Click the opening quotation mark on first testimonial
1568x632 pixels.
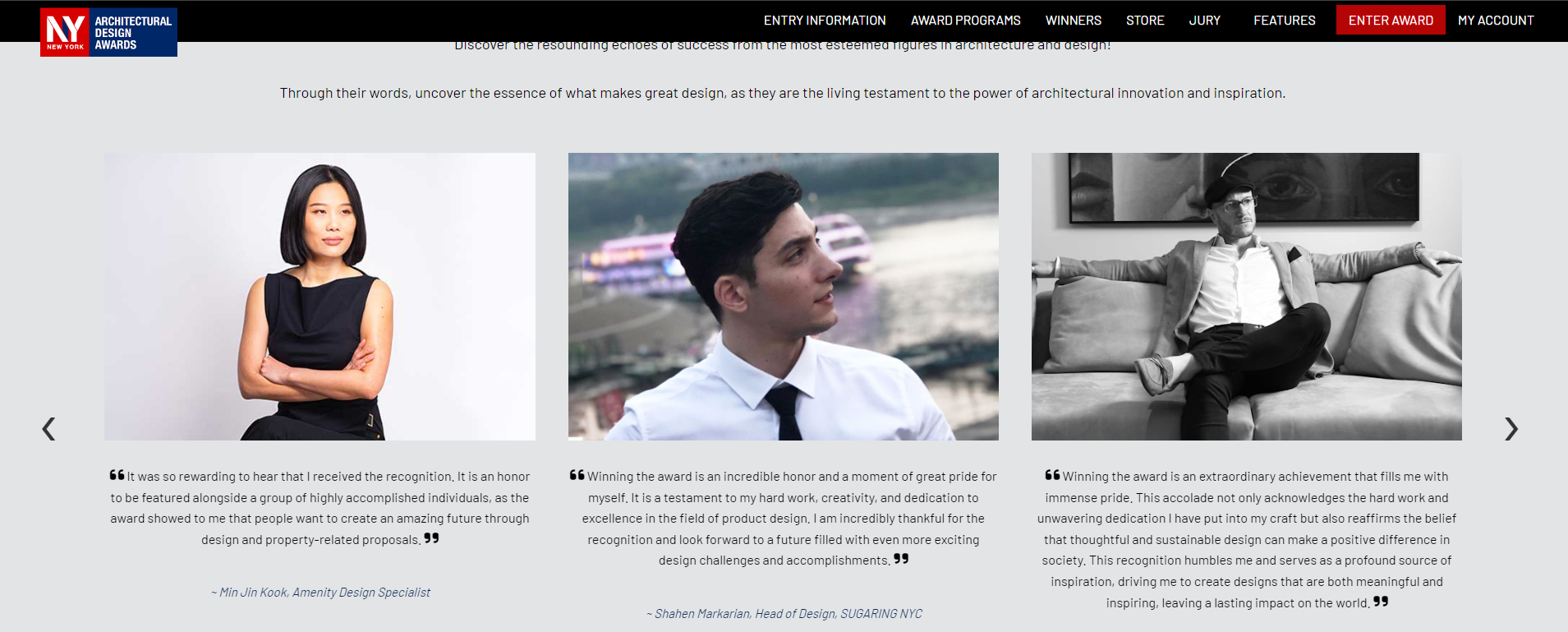coord(117,475)
